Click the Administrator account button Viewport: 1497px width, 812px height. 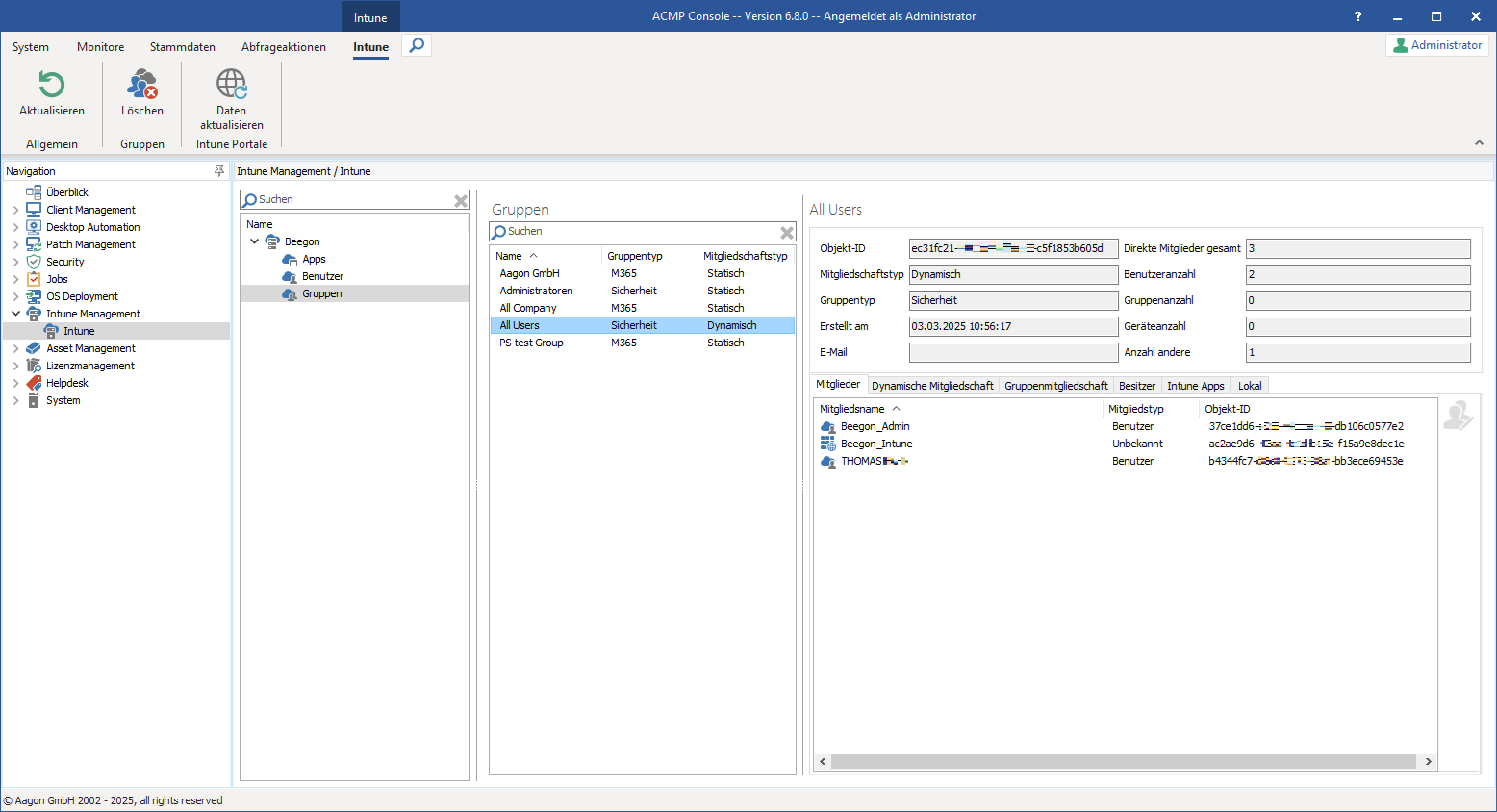pyautogui.click(x=1437, y=45)
